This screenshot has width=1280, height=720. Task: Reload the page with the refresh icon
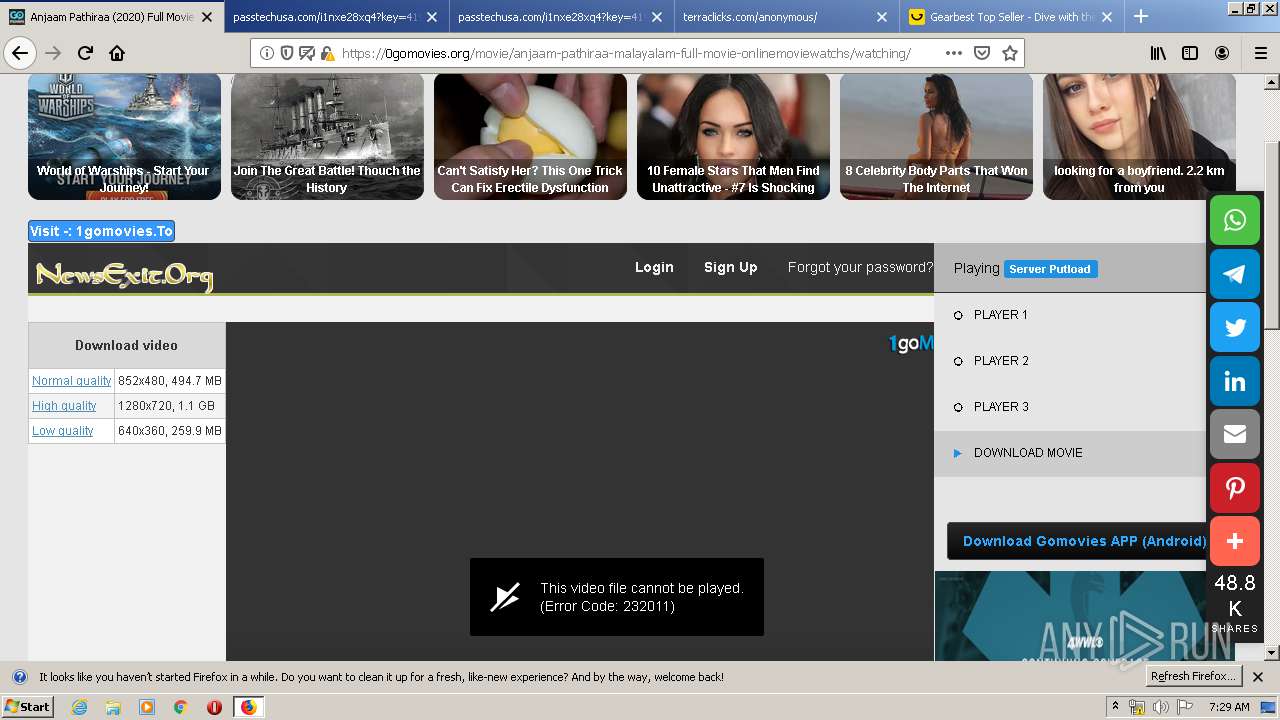[x=85, y=53]
